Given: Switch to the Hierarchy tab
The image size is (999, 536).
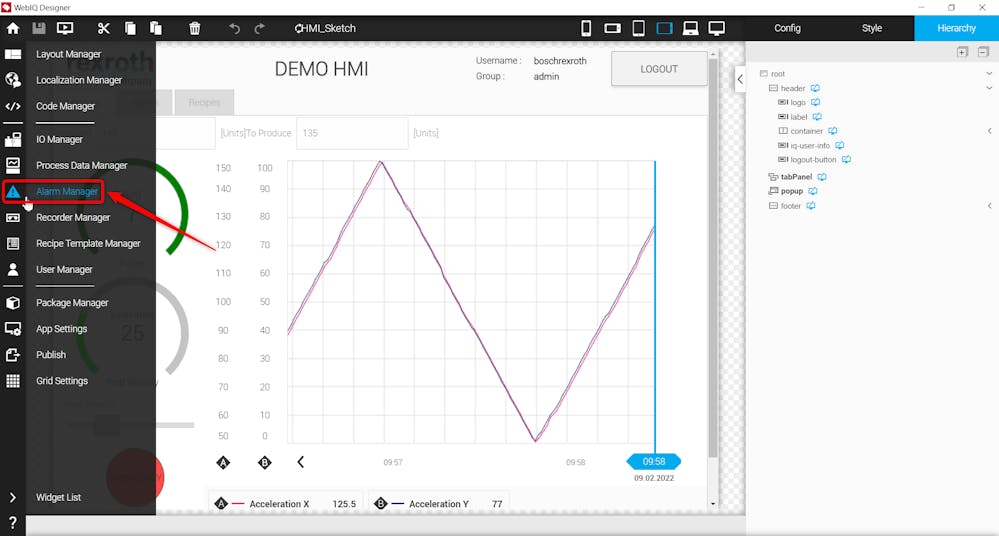Looking at the screenshot, I should 956,28.
